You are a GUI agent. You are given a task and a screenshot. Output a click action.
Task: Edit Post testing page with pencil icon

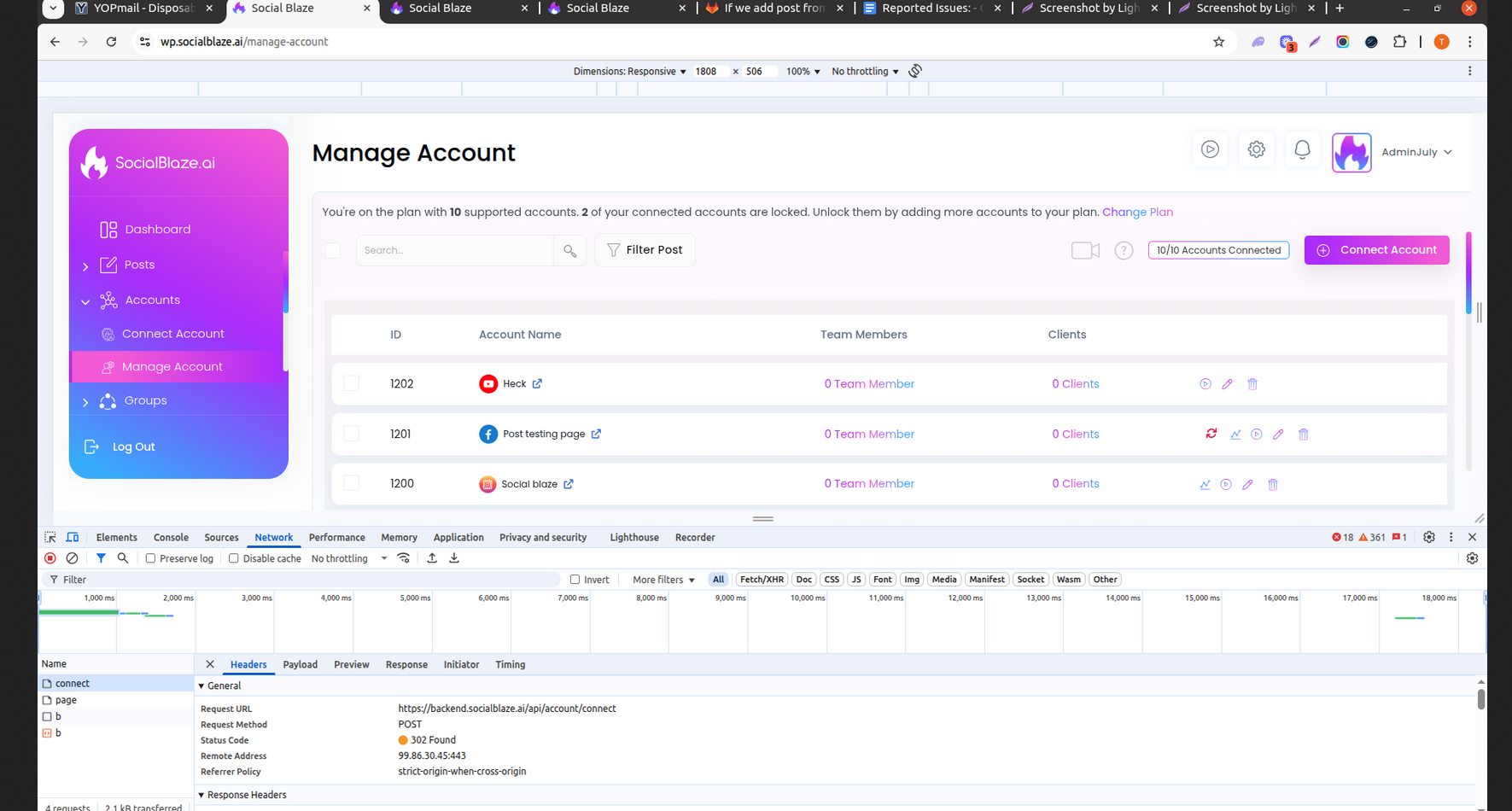tap(1278, 435)
